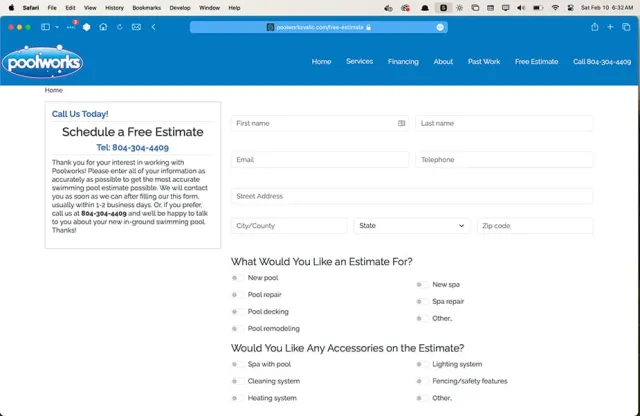Open Wi-Fi status in menu bar

point(555,8)
